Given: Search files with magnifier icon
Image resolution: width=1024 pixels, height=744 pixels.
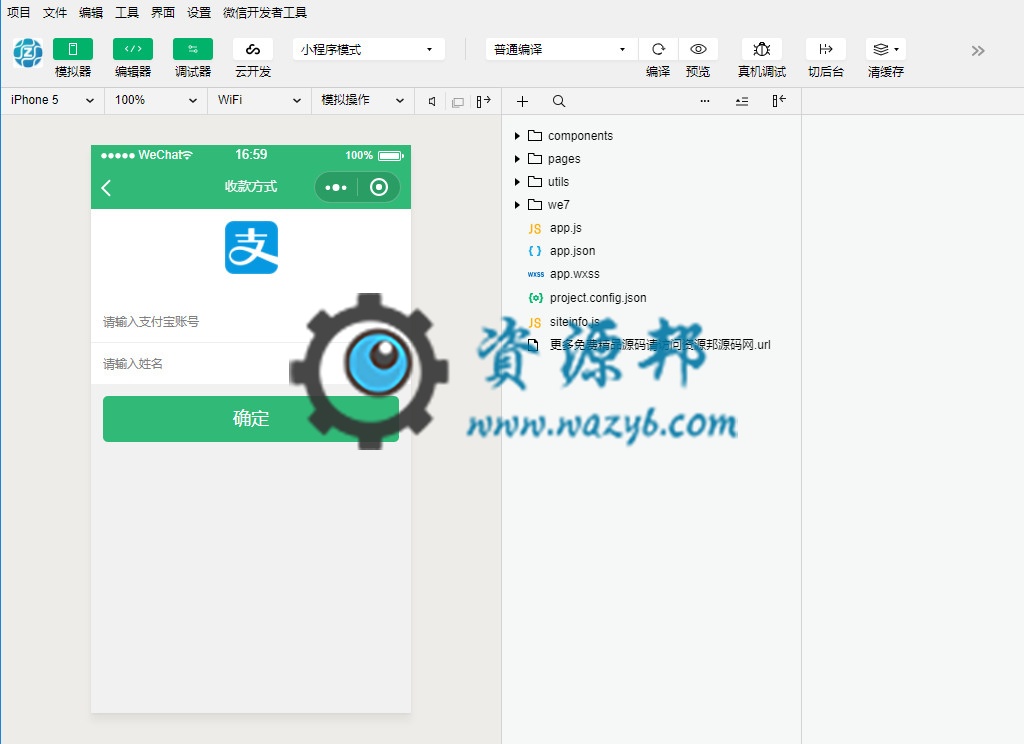Looking at the screenshot, I should tap(559, 101).
